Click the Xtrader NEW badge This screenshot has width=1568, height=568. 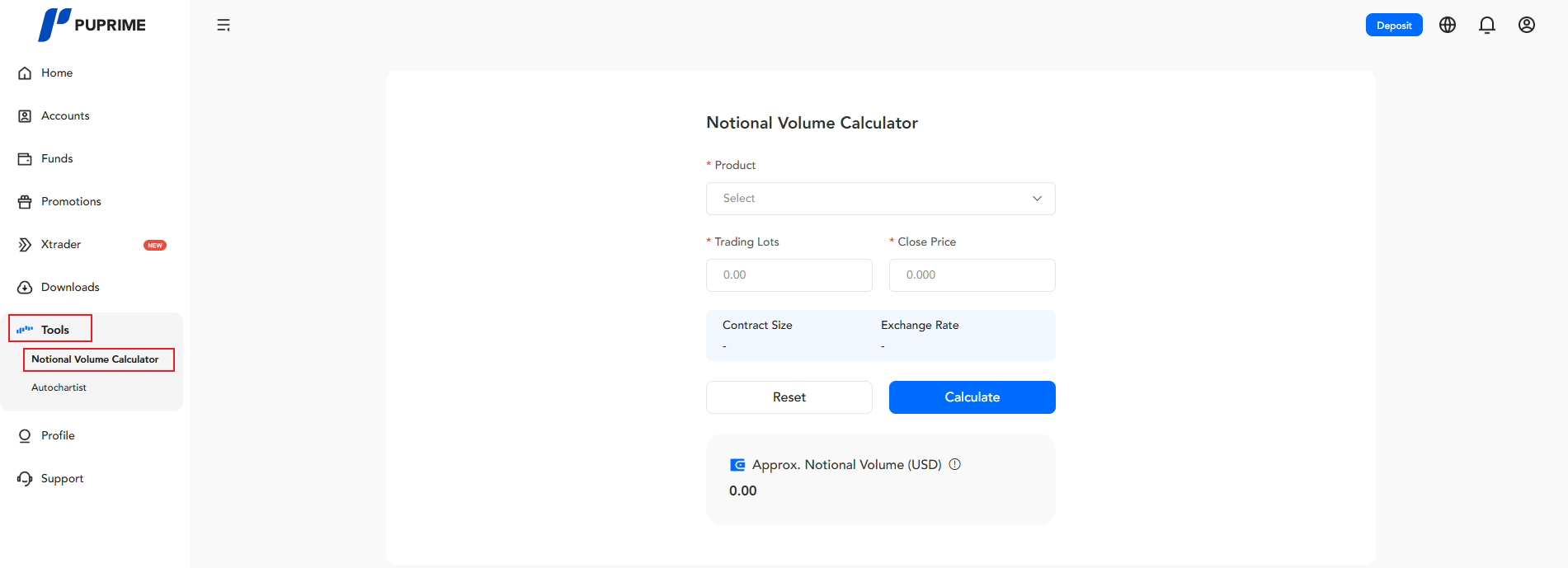(x=155, y=246)
